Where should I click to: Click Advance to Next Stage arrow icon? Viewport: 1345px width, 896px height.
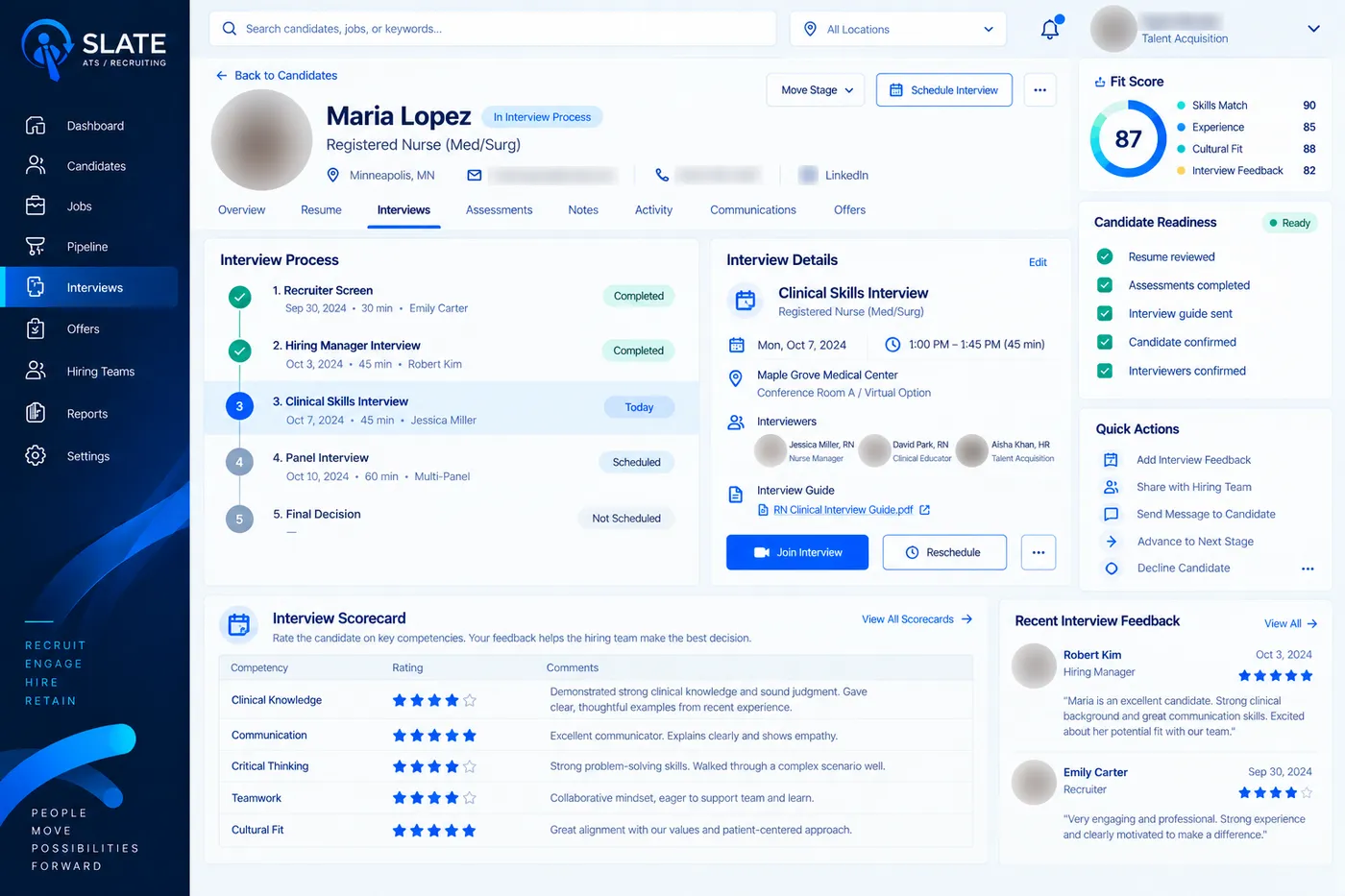(1112, 542)
